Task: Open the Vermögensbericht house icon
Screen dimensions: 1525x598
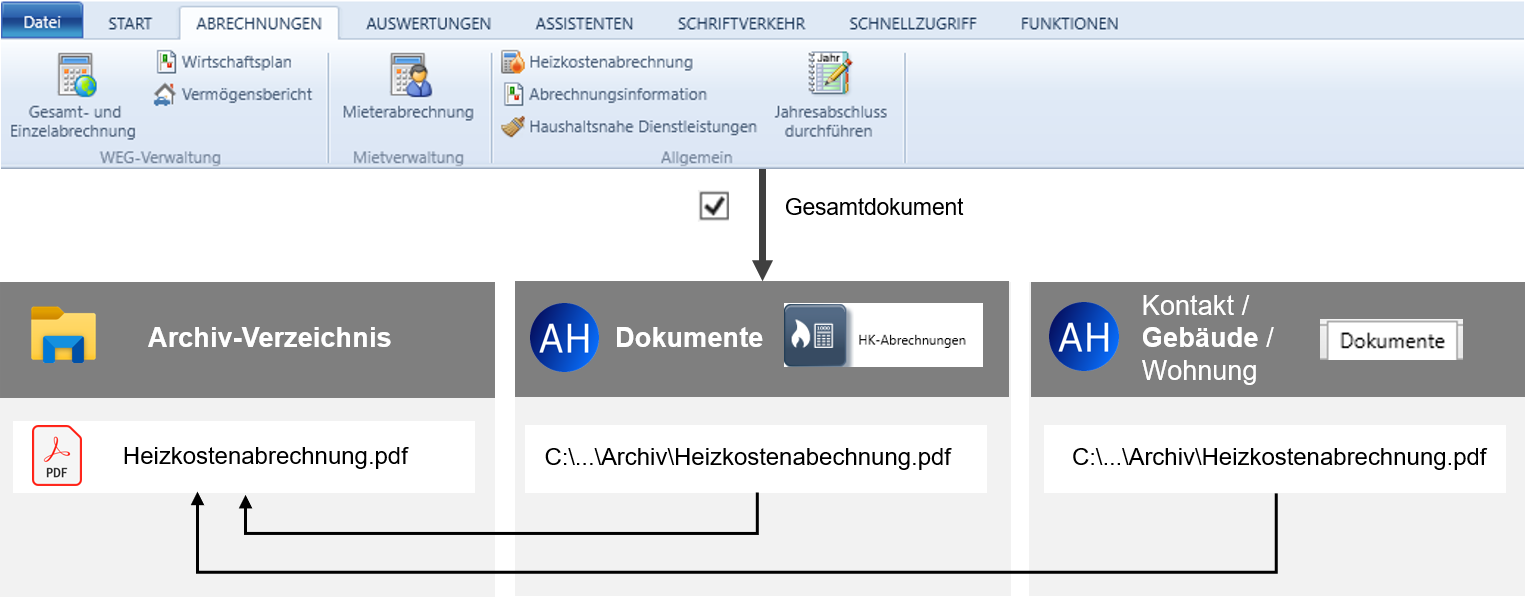Action: 166,95
